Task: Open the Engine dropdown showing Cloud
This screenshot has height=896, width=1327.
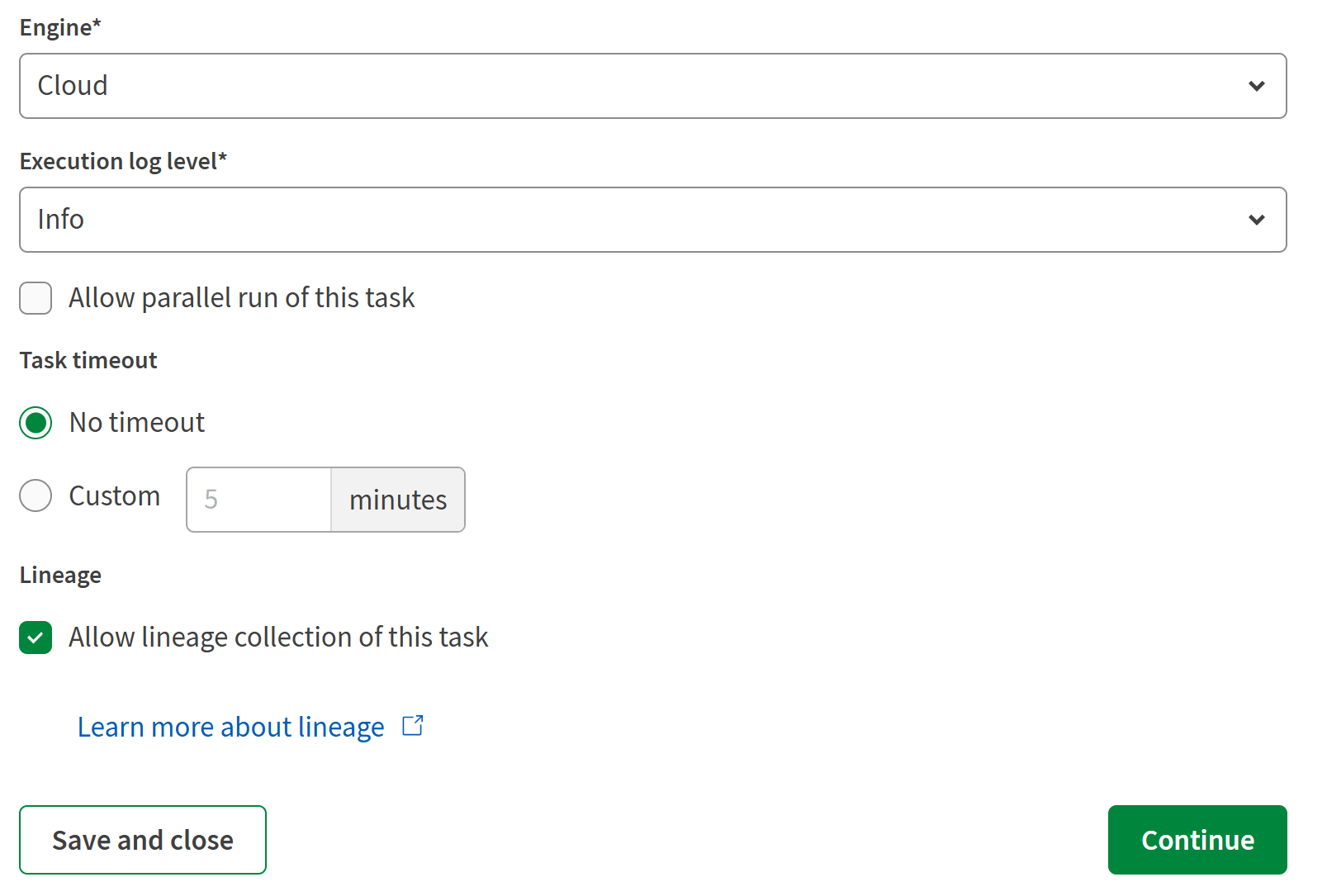Action: 652,86
